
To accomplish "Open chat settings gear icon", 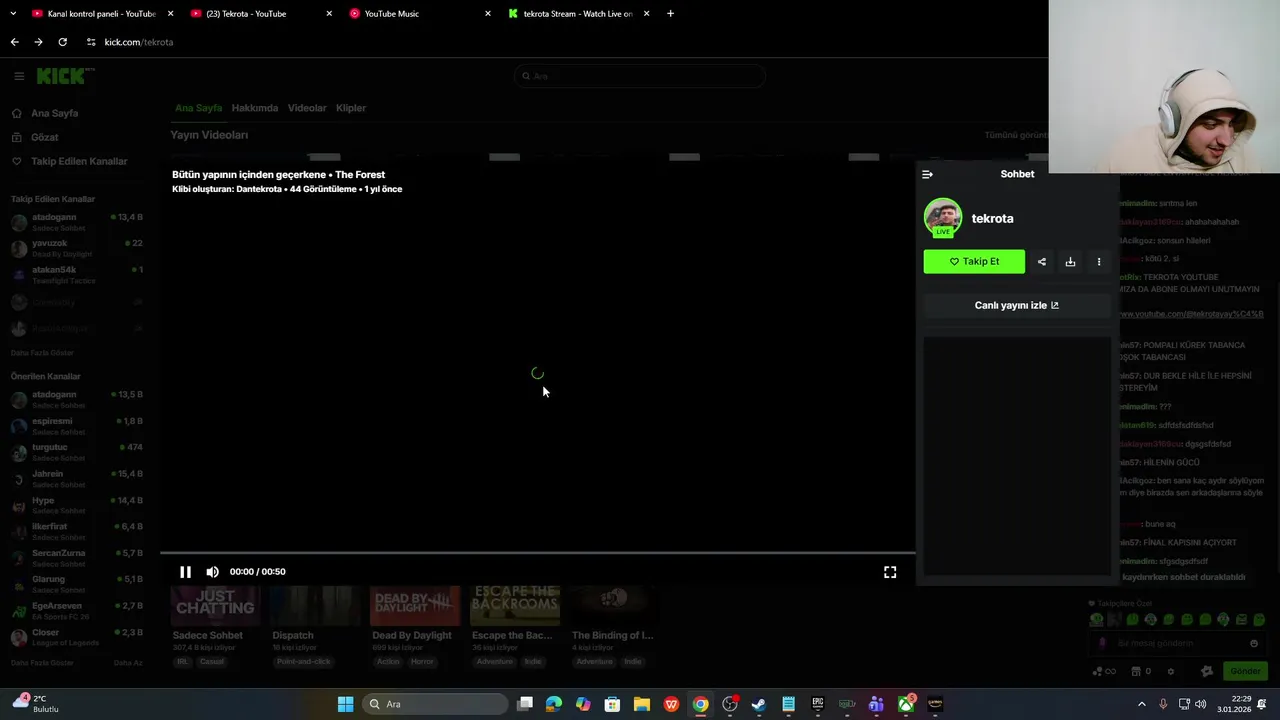I will (1171, 671).
